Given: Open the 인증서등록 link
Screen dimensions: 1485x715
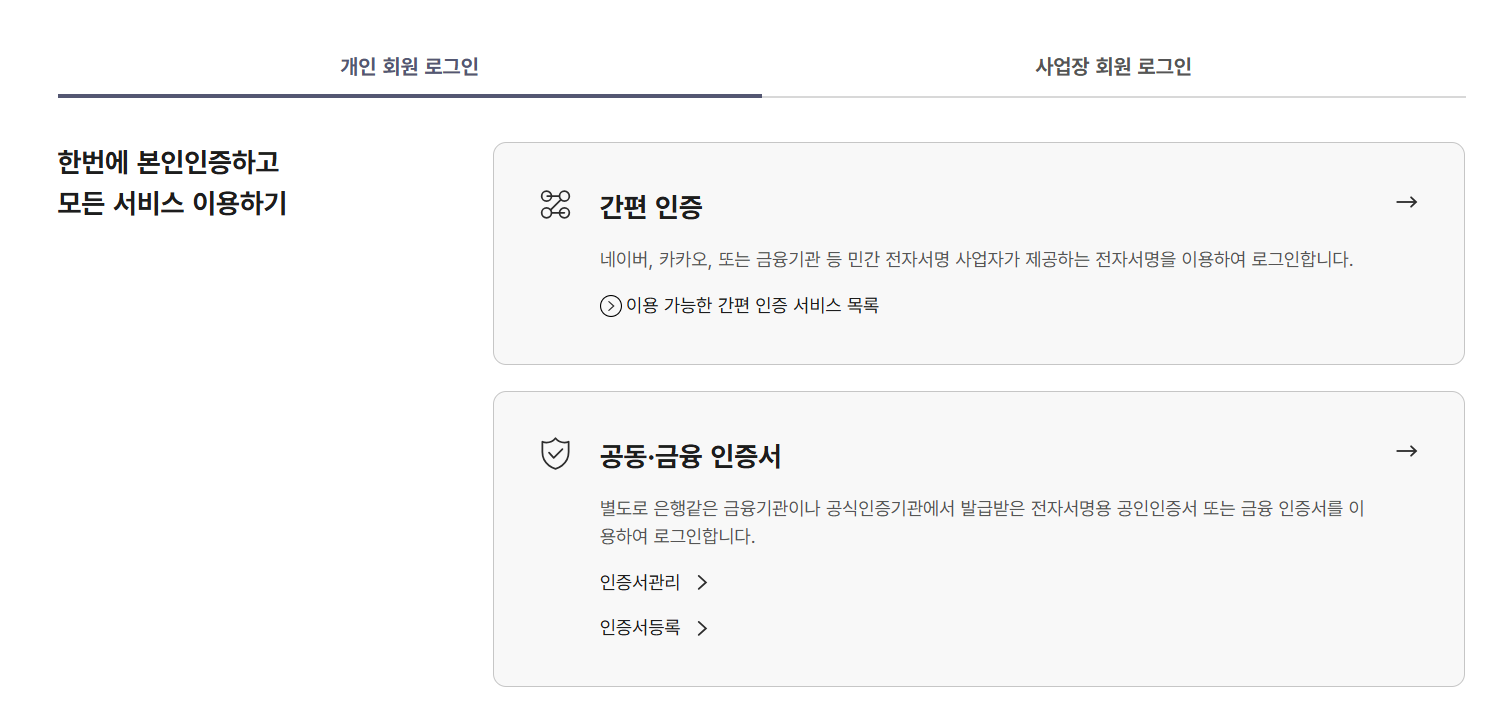Looking at the screenshot, I should (x=654, y=628).
